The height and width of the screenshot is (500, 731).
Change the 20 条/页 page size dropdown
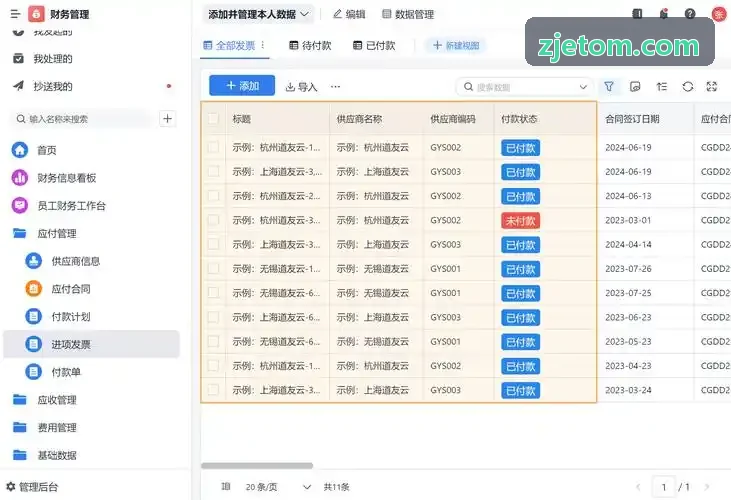[x=278, y=487]
